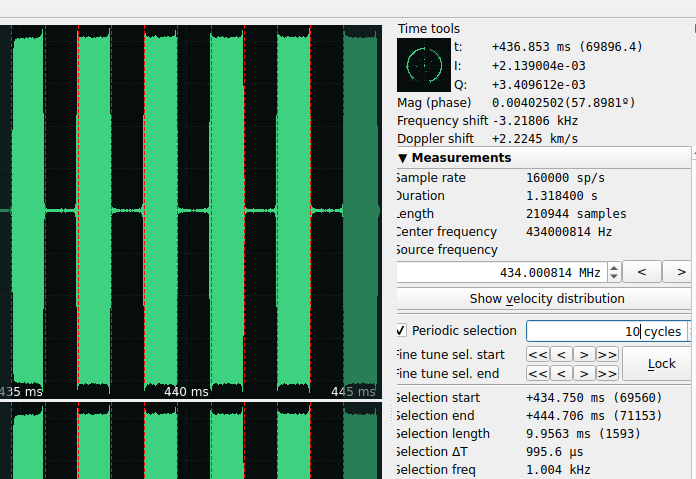The image size is (696, 479).
Task: Click the source frequency MHz input field
Action: [x=499, y=272]
